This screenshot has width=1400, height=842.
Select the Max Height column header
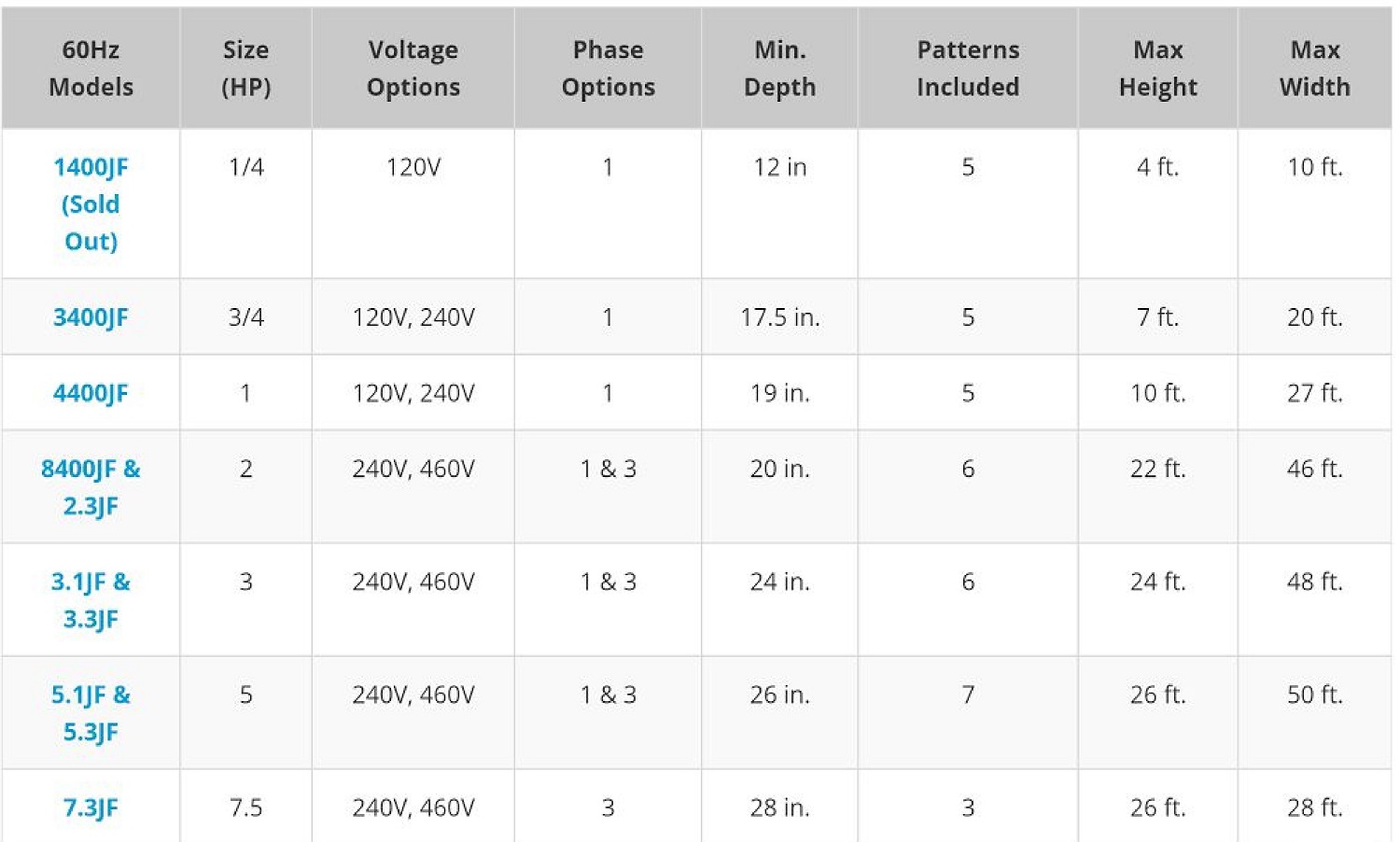coord(1157,68)
